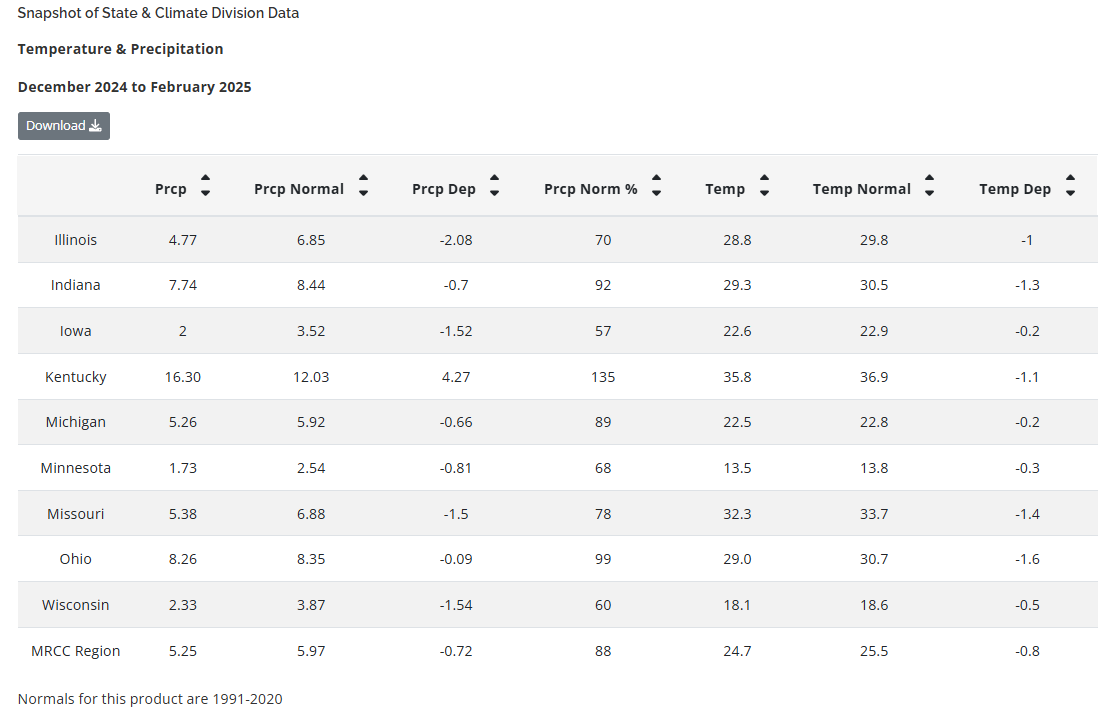Sort by Prcp Dep arrows
The width and height of the screenshot is (1114, 715).
tap(494, 186)
